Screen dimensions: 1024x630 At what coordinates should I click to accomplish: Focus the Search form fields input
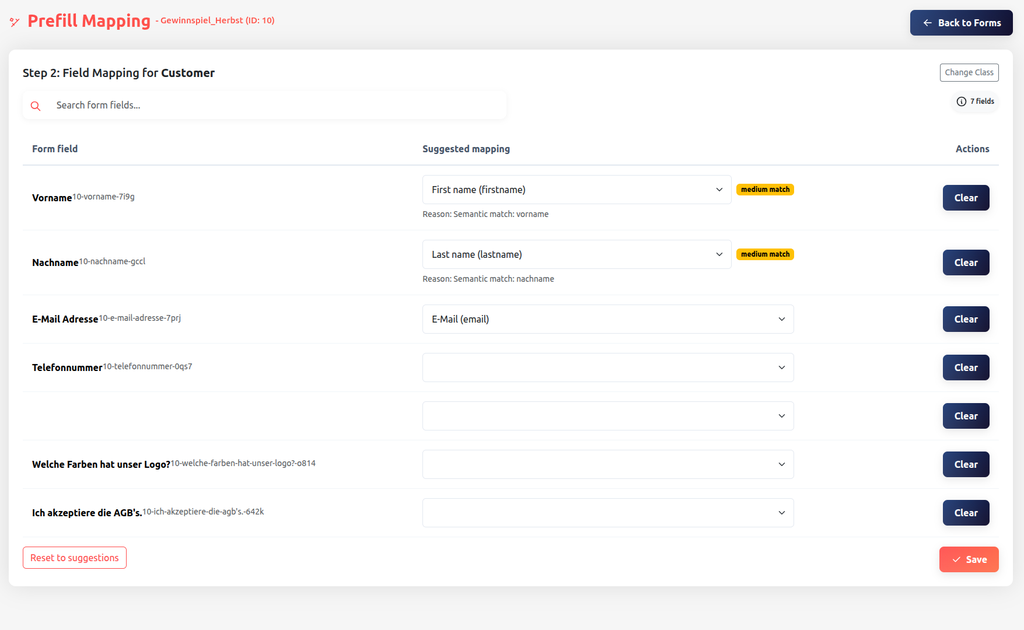pyautogui.click(x=264, y=105)
